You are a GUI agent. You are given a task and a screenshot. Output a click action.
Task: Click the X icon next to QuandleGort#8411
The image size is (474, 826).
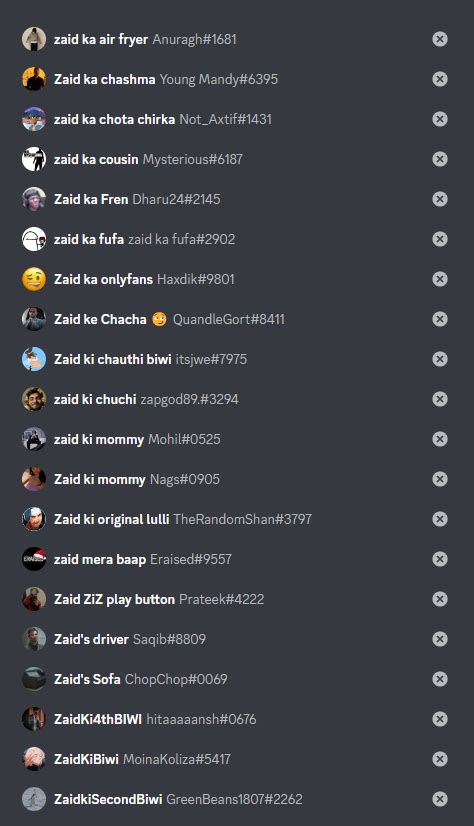pos(440,319)
